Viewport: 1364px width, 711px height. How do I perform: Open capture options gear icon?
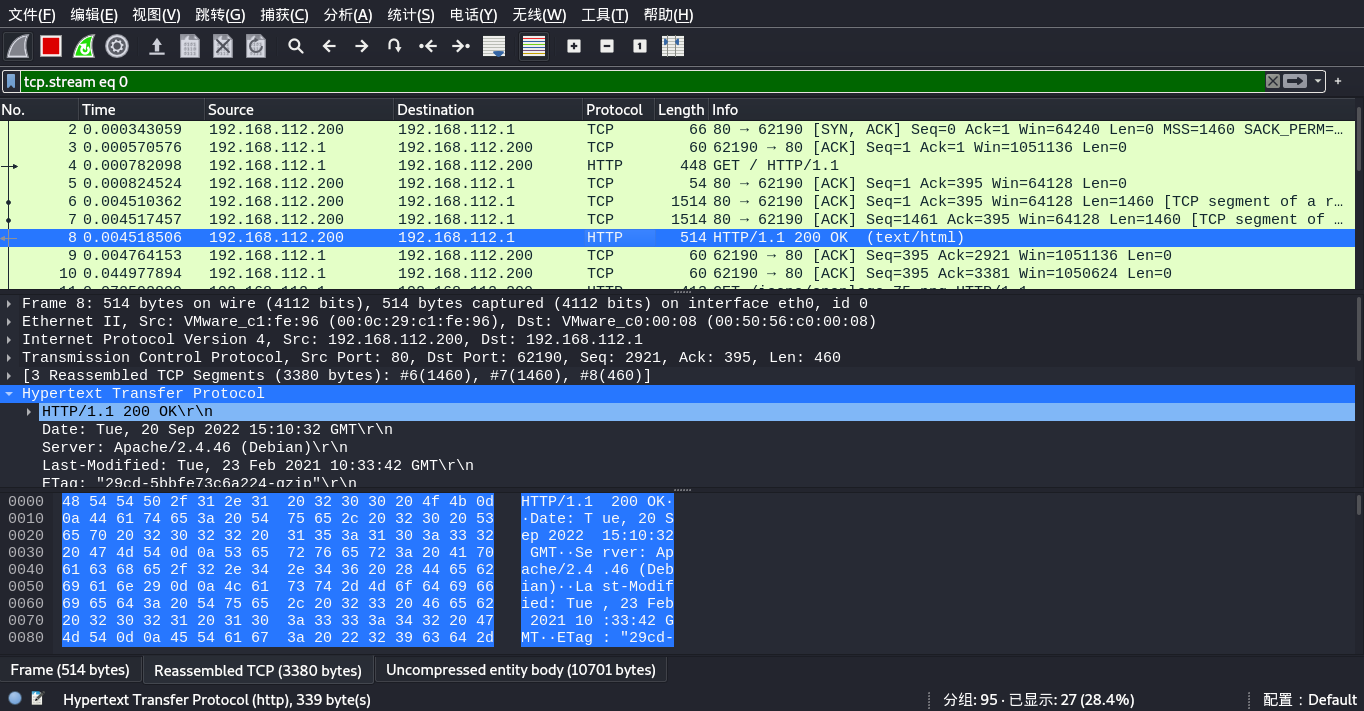tap(117, 46)
